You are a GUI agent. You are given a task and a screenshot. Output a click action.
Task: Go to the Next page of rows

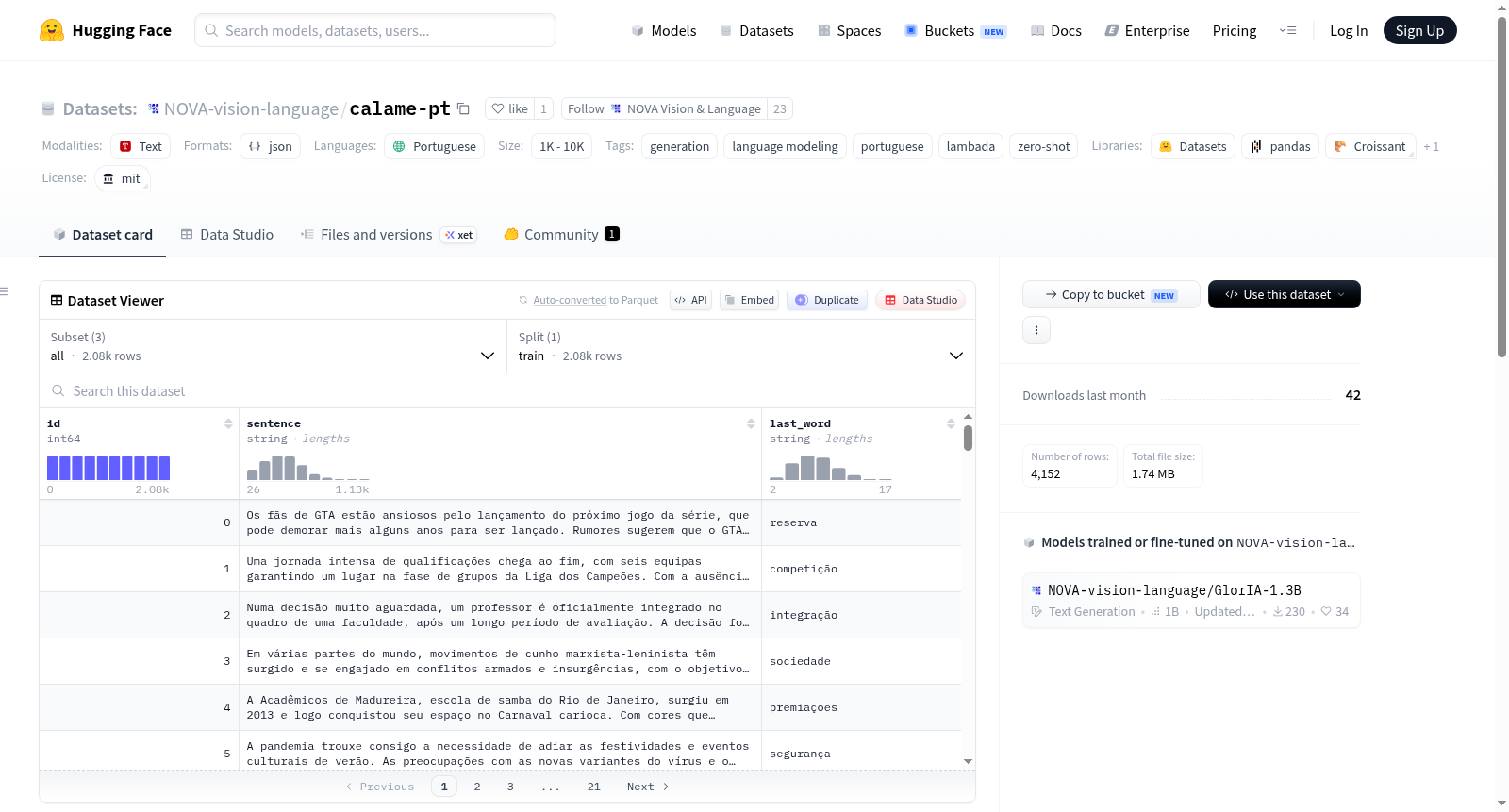(x=648, y=787)
